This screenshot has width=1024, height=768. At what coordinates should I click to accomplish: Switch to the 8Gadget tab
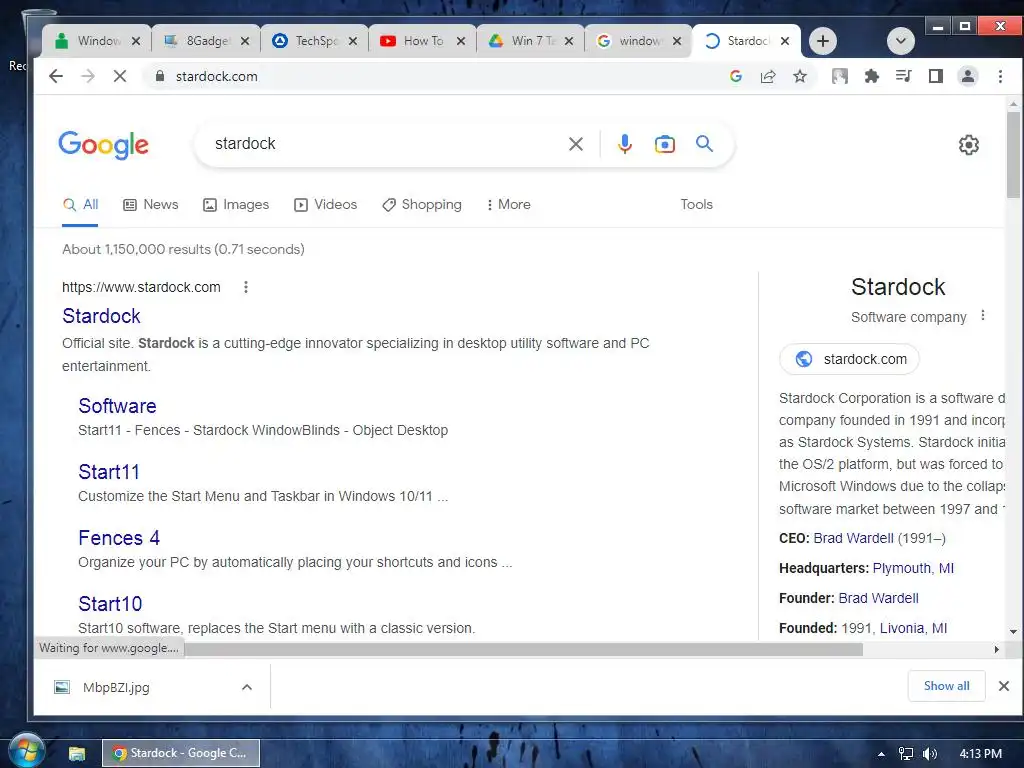pyautogui.click(x=206, y=41)
